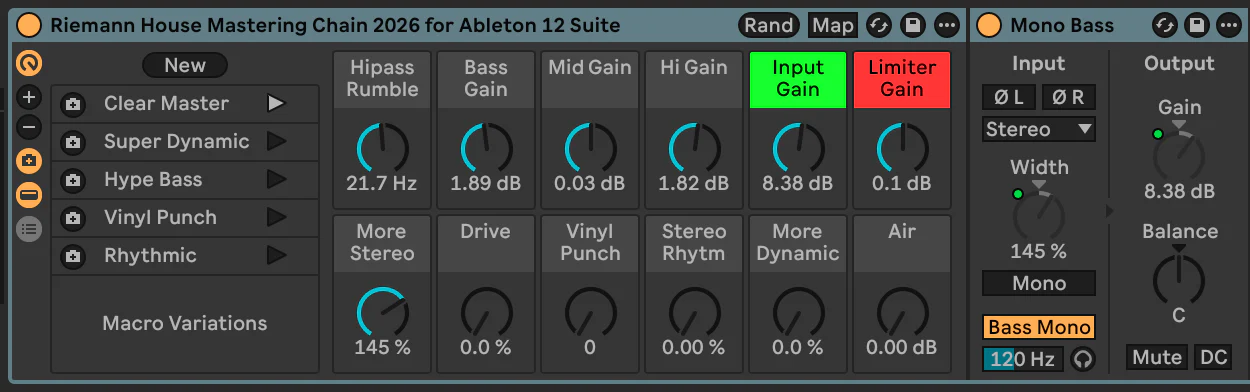
Task: Select the Rhythmic variation name
Action: [150, 255]
